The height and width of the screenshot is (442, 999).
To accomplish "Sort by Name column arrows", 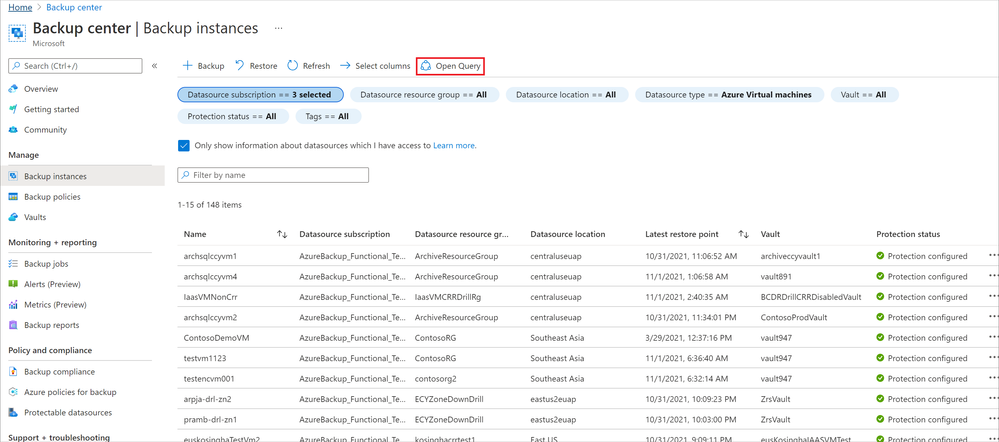I will point(282,234).
